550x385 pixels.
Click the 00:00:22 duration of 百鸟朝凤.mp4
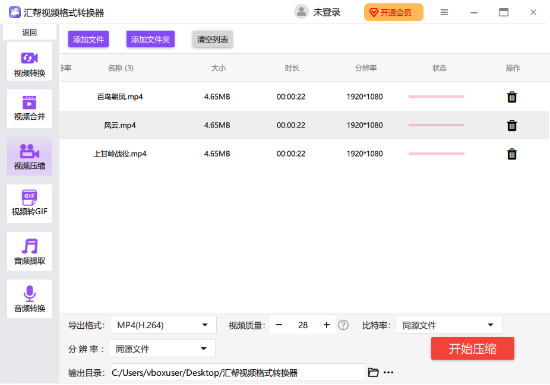coord(291,96)
